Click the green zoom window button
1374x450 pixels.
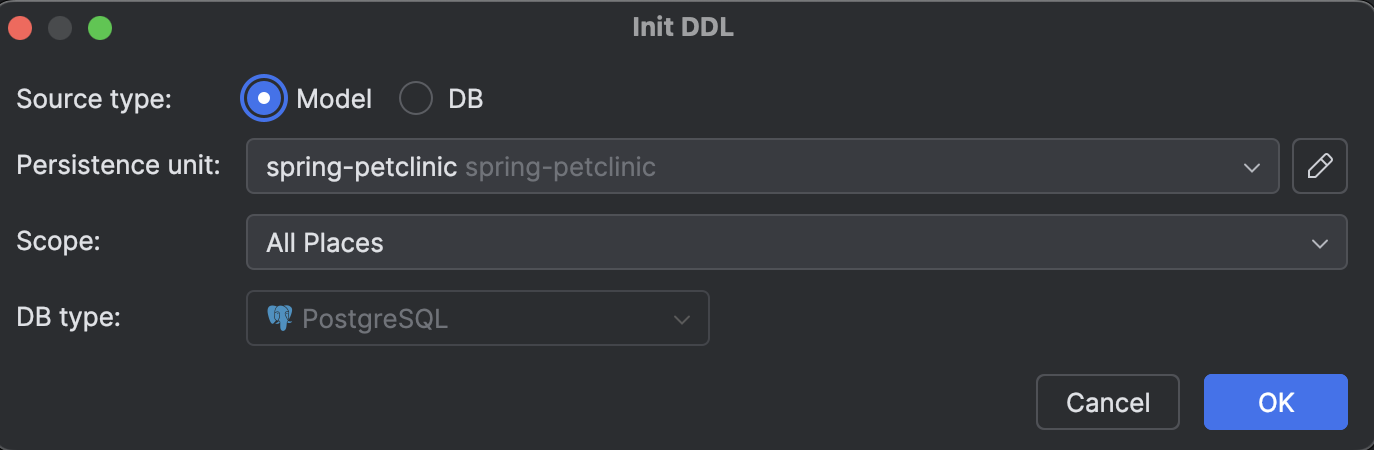point(100,28)
